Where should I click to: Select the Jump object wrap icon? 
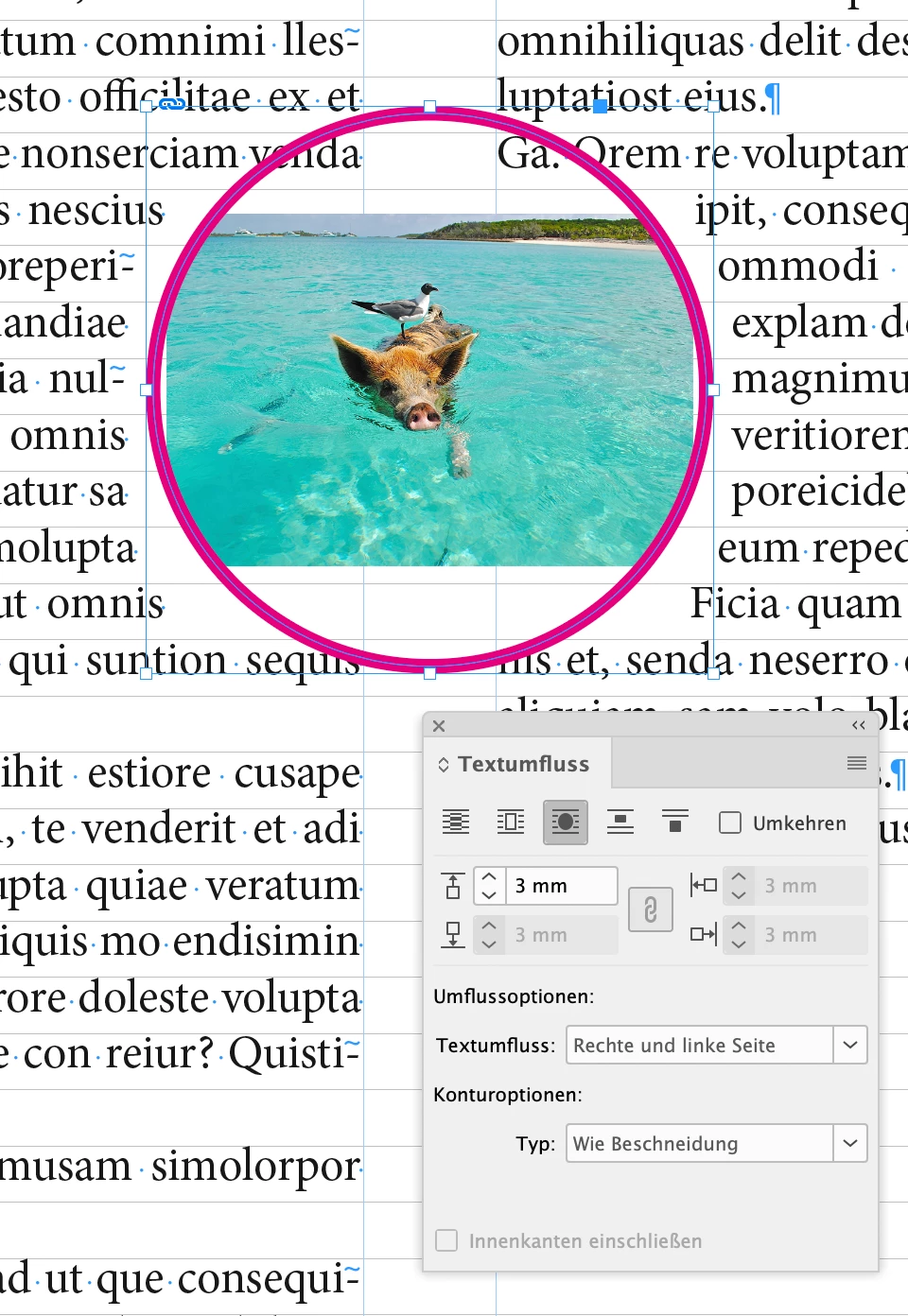click(620, 822)
